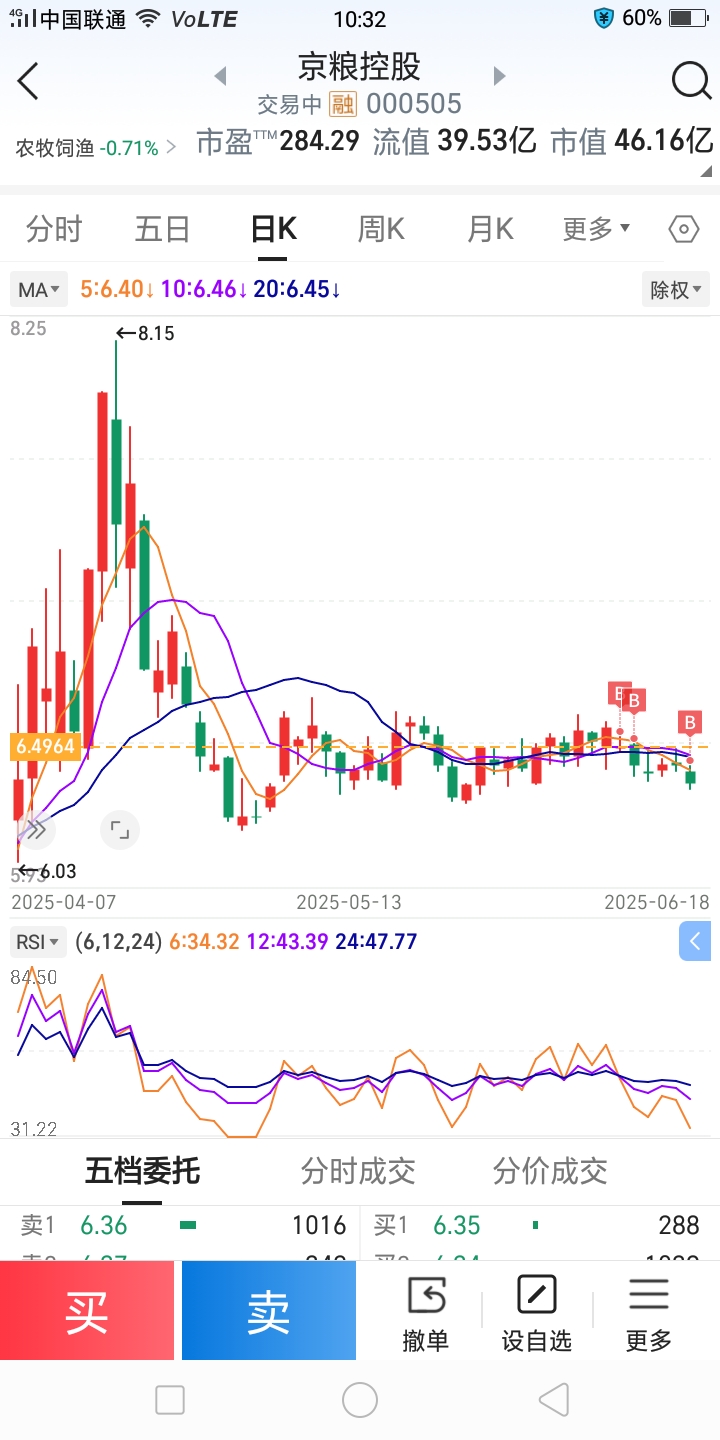This screenshot has width=720, height=1440.
Task: Open 农牧饲渔 sector chevron
Action: pos(171,147)
